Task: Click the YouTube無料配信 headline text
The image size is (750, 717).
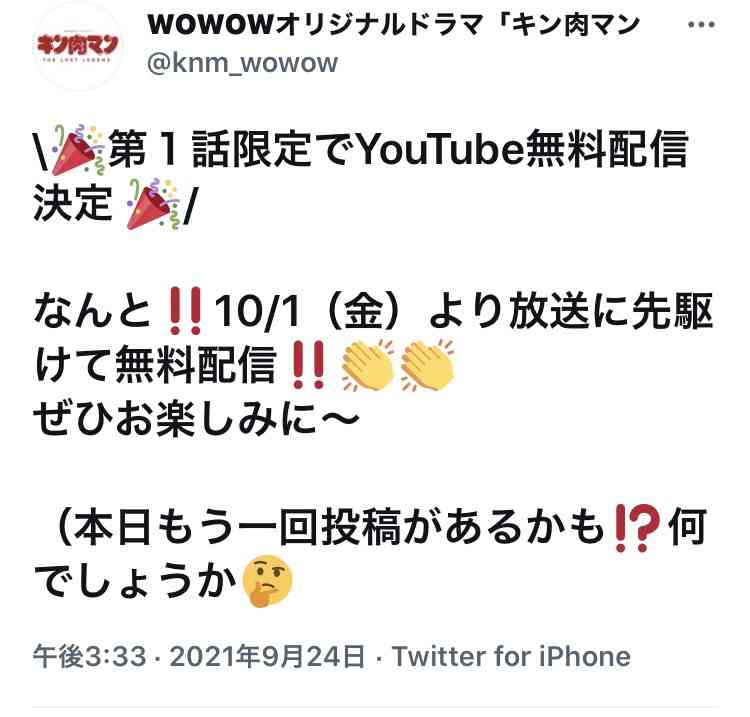Action: tap(523, 149)
